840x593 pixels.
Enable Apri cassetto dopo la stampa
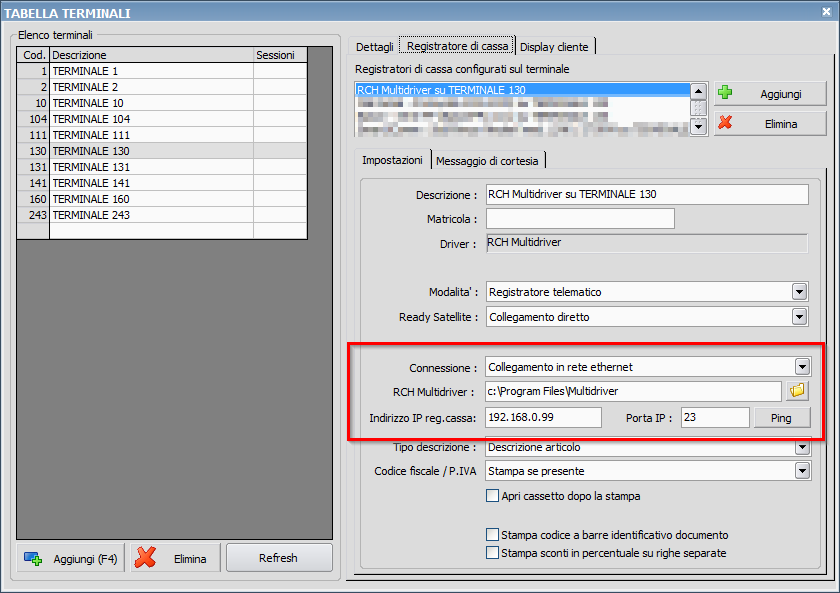click(x=492, y=496)
